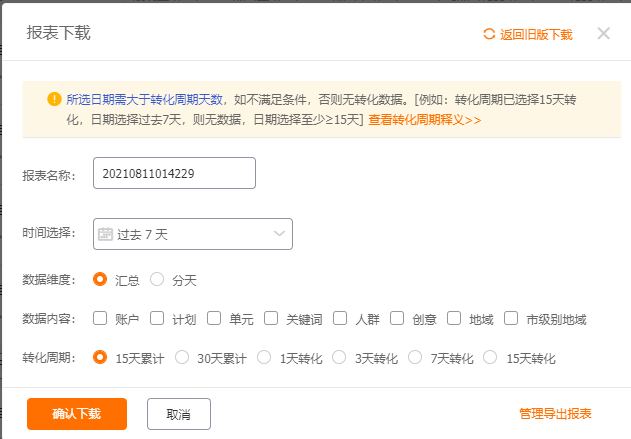Click the 数据维度: label
Image resolution: width=631 pixels, height=439 pixels.
[49, 280]
